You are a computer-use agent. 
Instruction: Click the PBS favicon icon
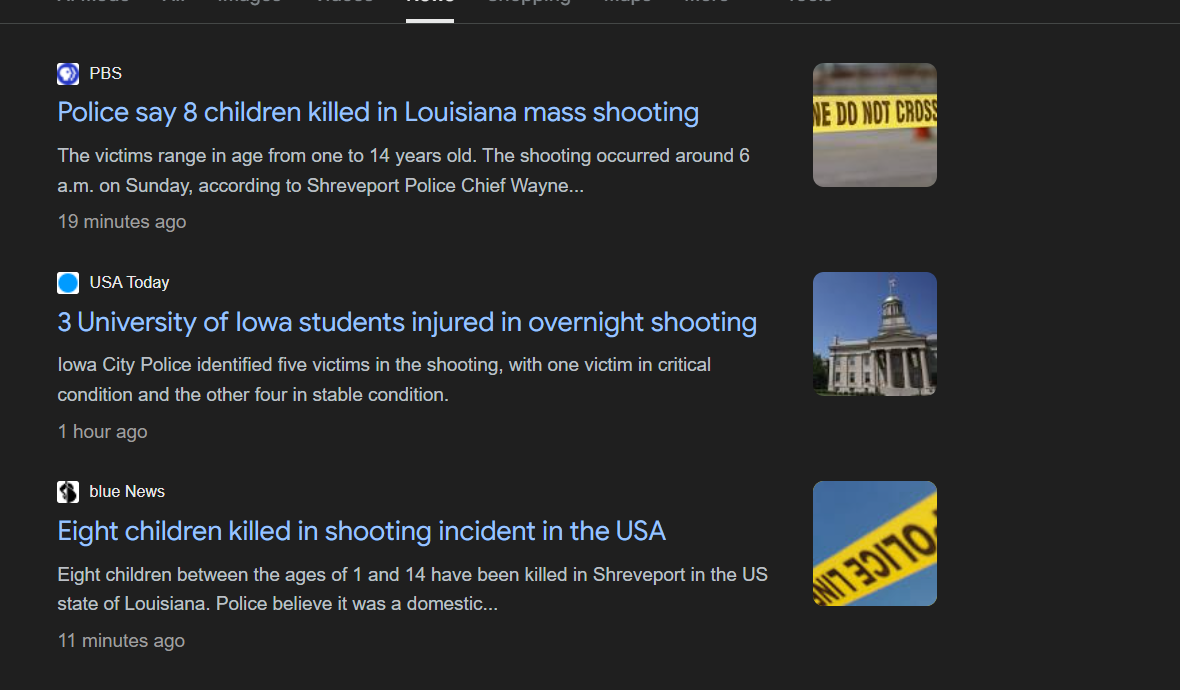(x=68, y=74)
